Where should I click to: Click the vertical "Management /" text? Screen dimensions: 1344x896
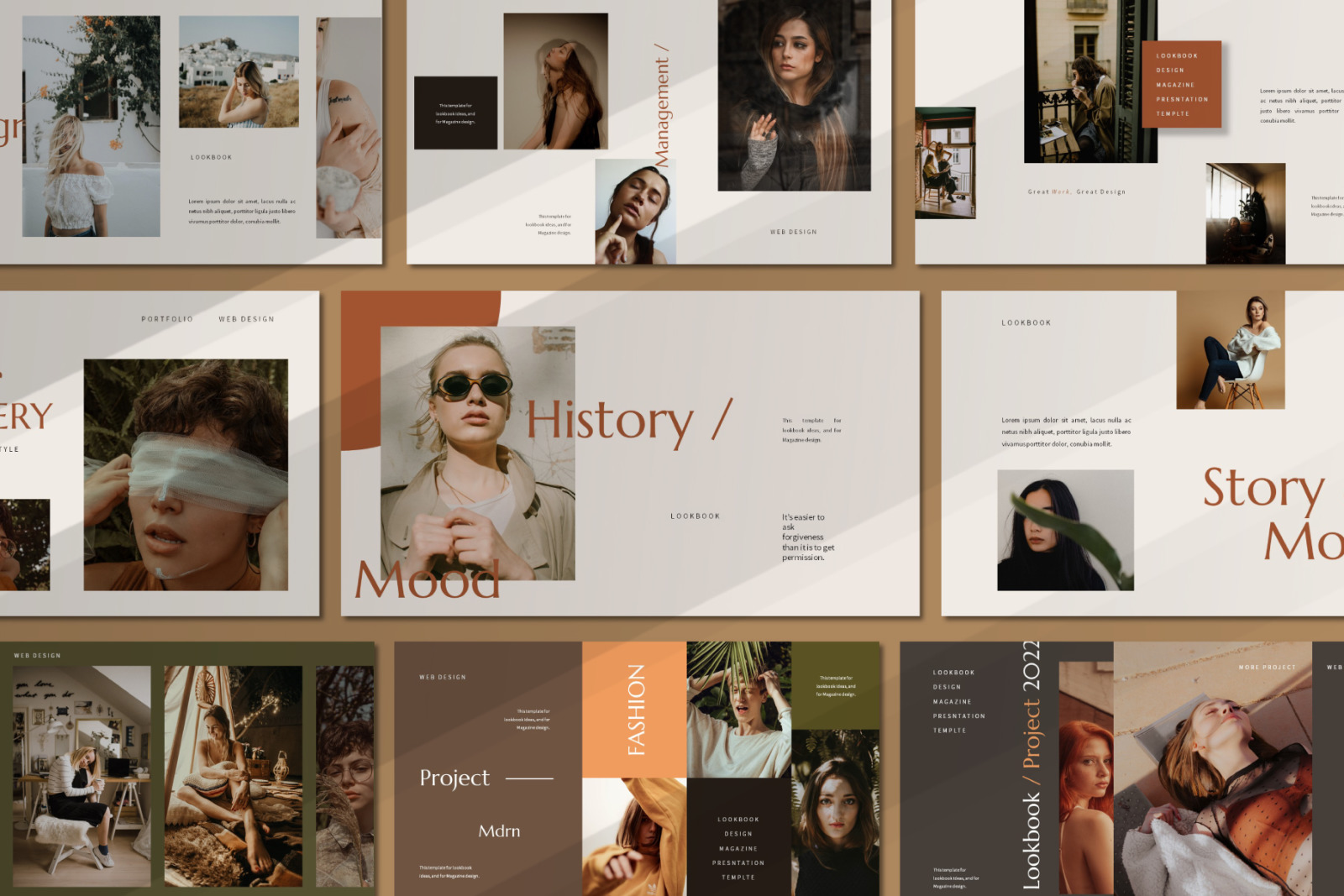coord(662,105)
